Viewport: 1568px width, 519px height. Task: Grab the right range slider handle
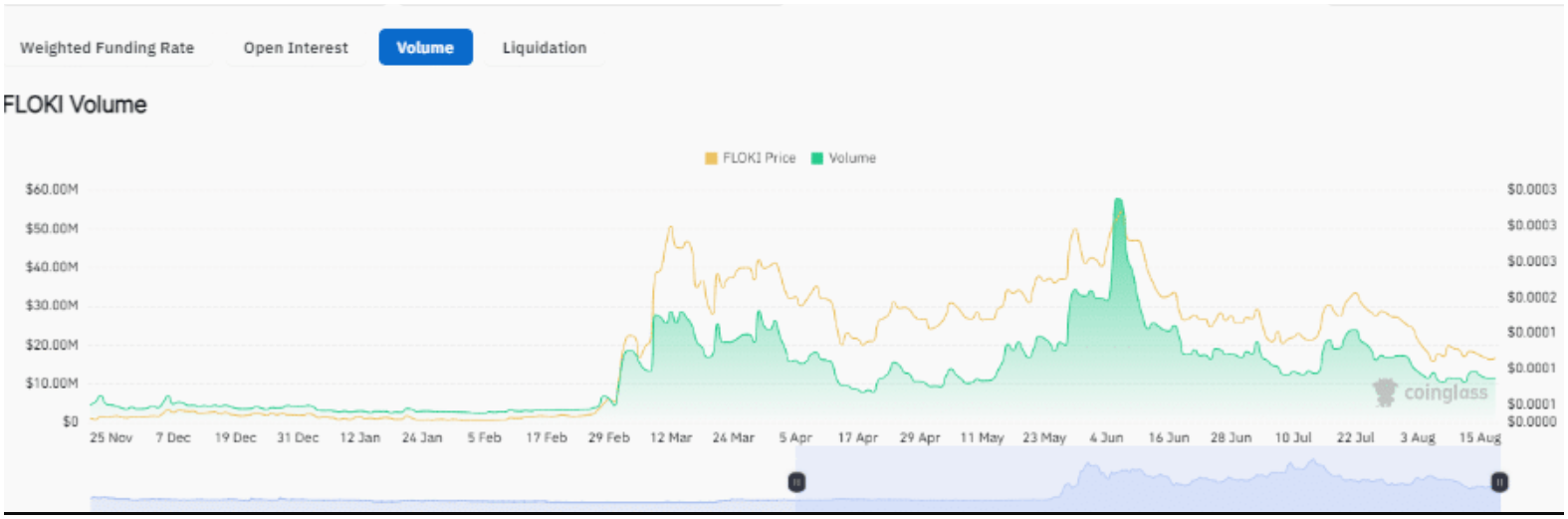pyautogui.click(x=1499, y=482)
